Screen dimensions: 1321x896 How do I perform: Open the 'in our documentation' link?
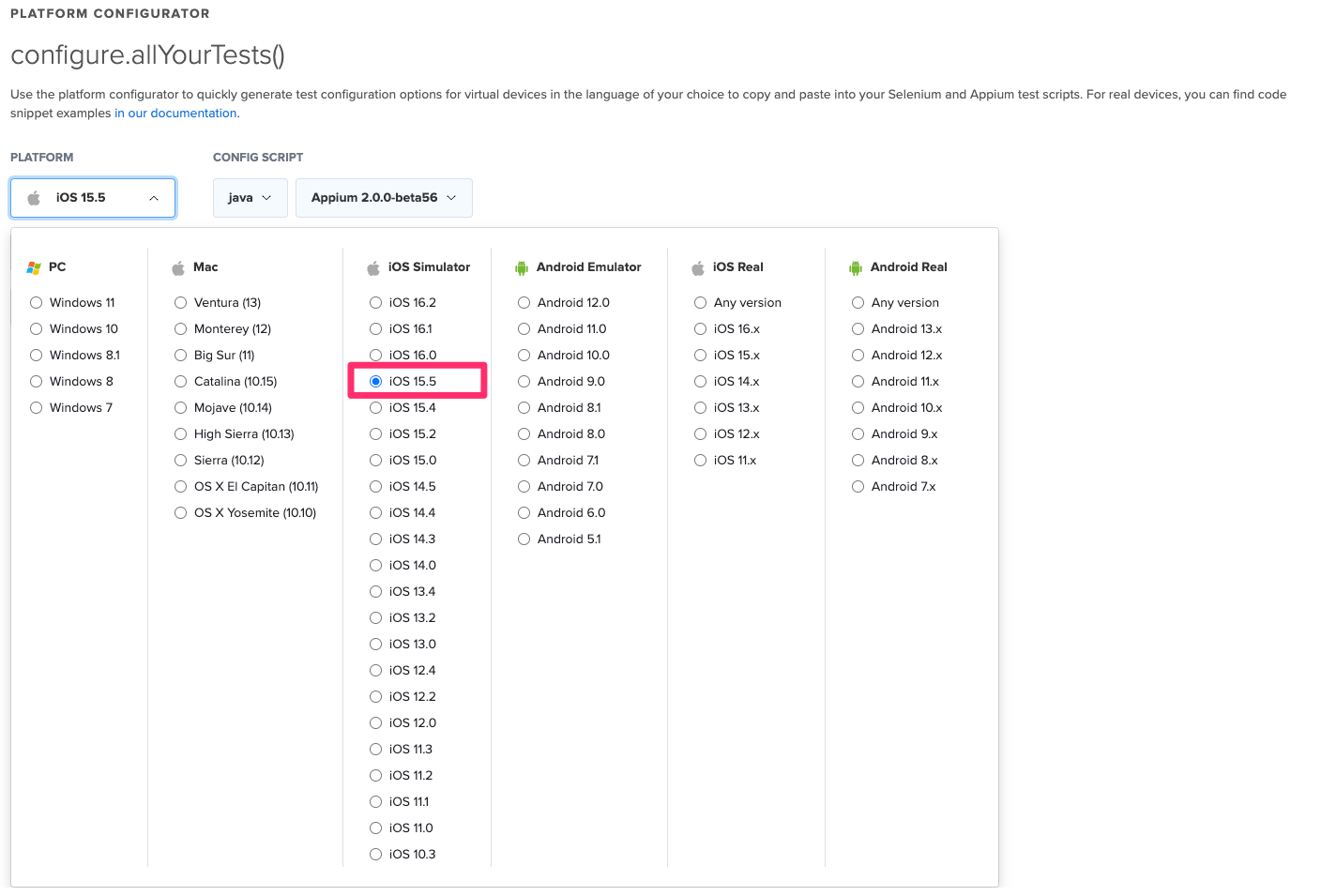coord(175,114)
